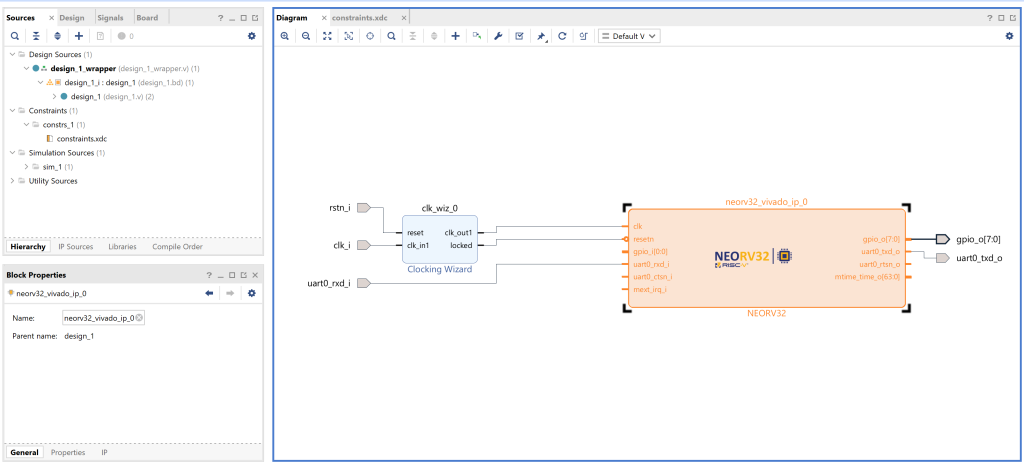Switch to the Compile Order tab
Image resolution: width=1024 pixels, height=465 pixels.
click(x=177, y=246)
